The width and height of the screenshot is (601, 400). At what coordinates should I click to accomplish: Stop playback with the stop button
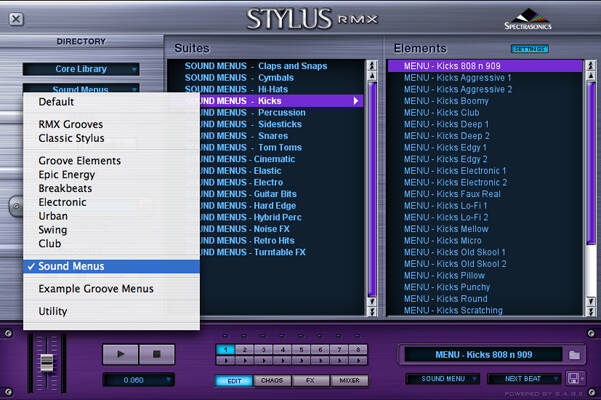click(x=157, y=354)
